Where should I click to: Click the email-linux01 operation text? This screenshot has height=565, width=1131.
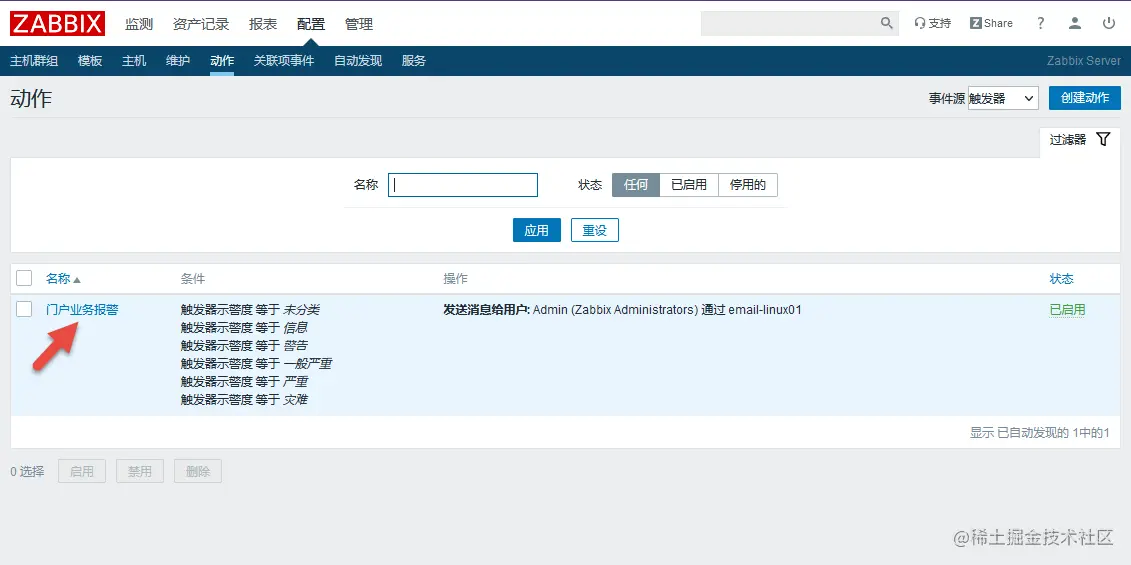[765, 310]
